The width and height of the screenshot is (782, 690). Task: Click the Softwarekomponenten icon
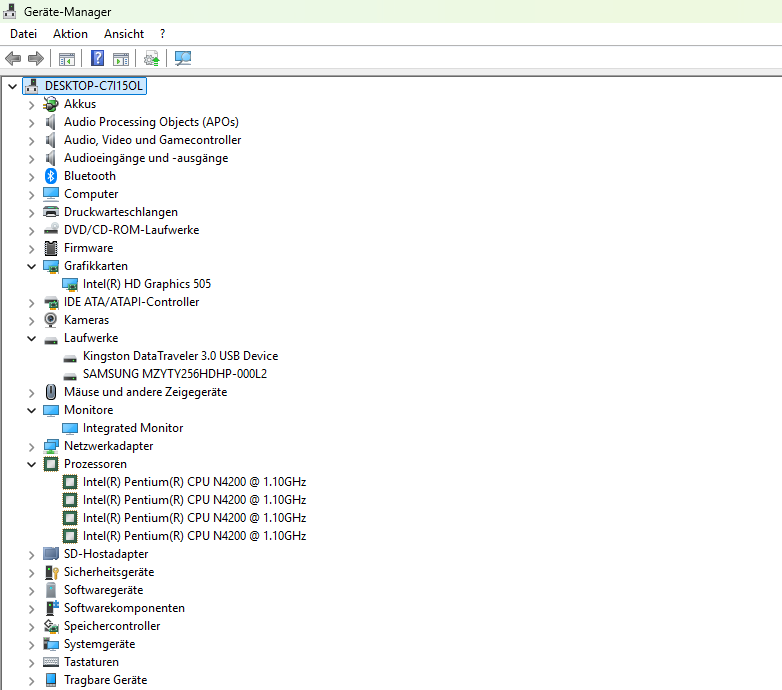pyautogui.click(x=52, y=607)
